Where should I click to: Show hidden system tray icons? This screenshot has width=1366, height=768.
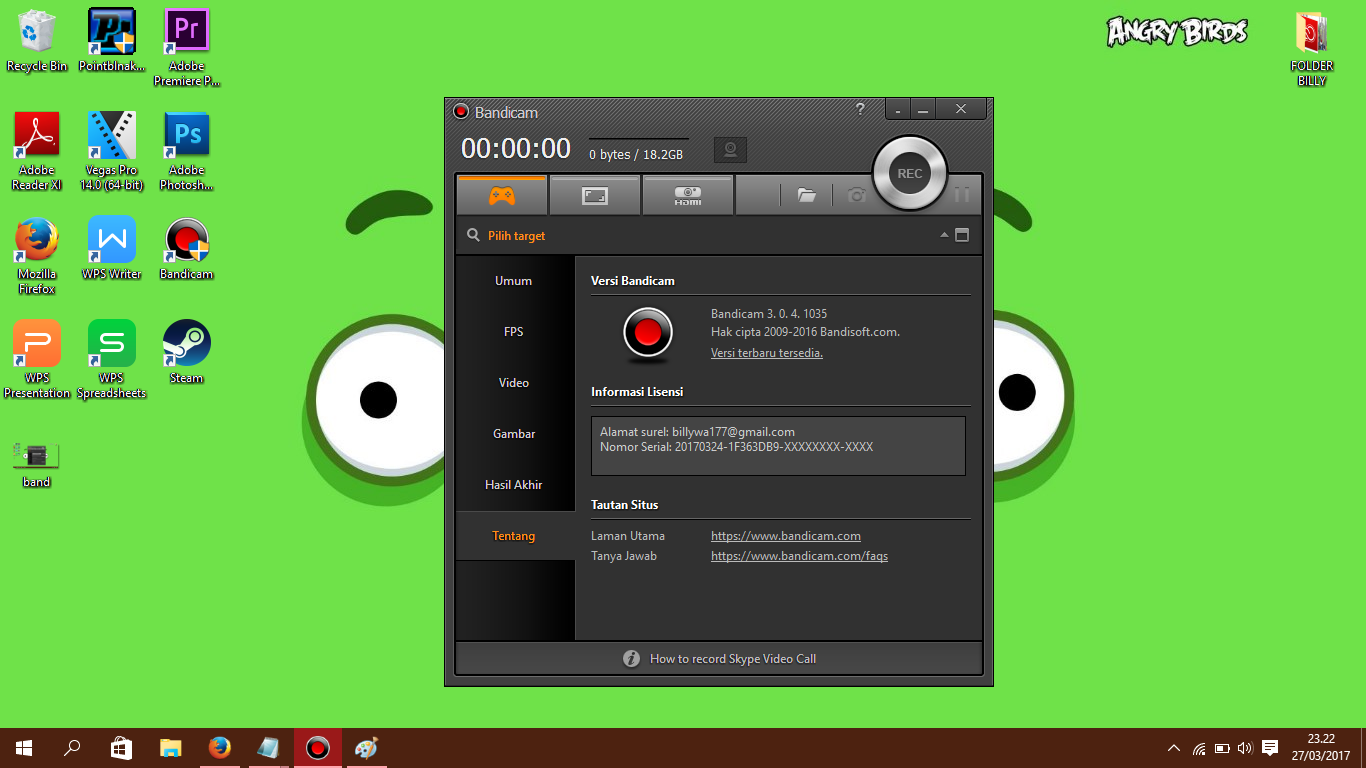point(1174,748)
